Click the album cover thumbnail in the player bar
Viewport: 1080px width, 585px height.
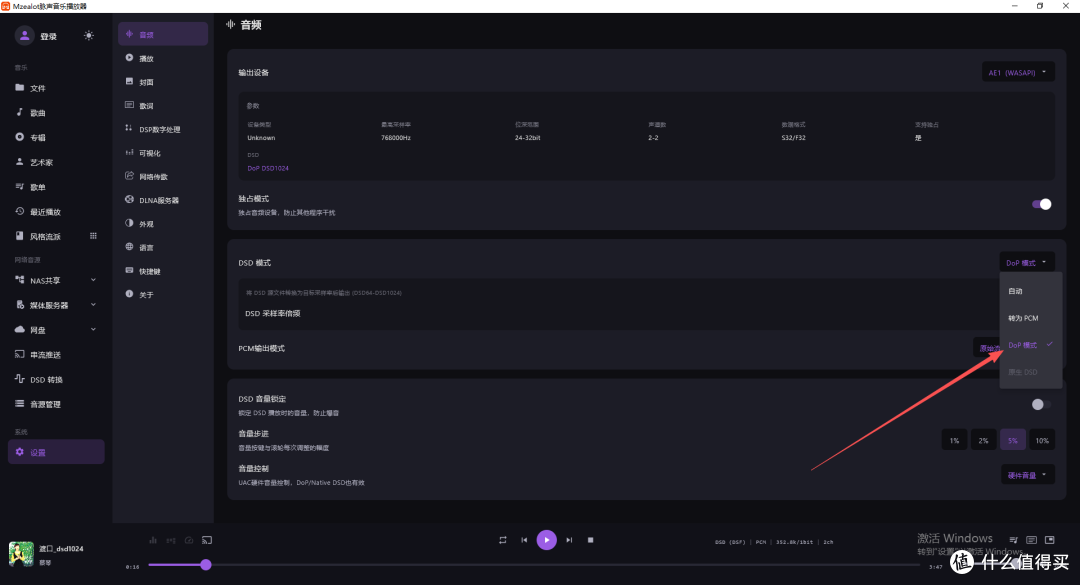[21, 553]
